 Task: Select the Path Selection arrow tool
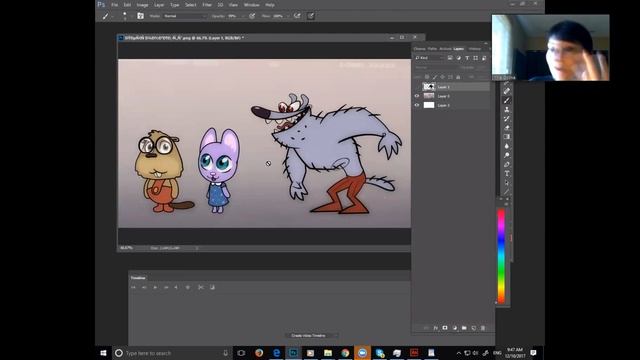507,182
